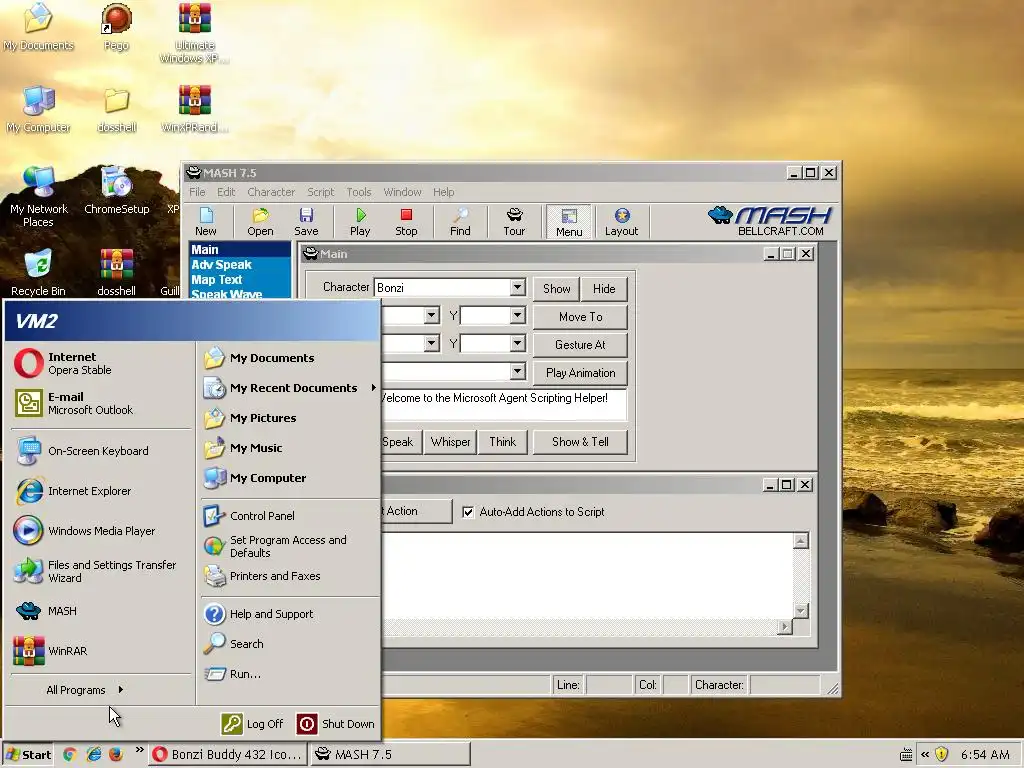This screenshot has height=768, width=1024.
Task: Select Map Text in the side list
Action: tap(217, 280)
